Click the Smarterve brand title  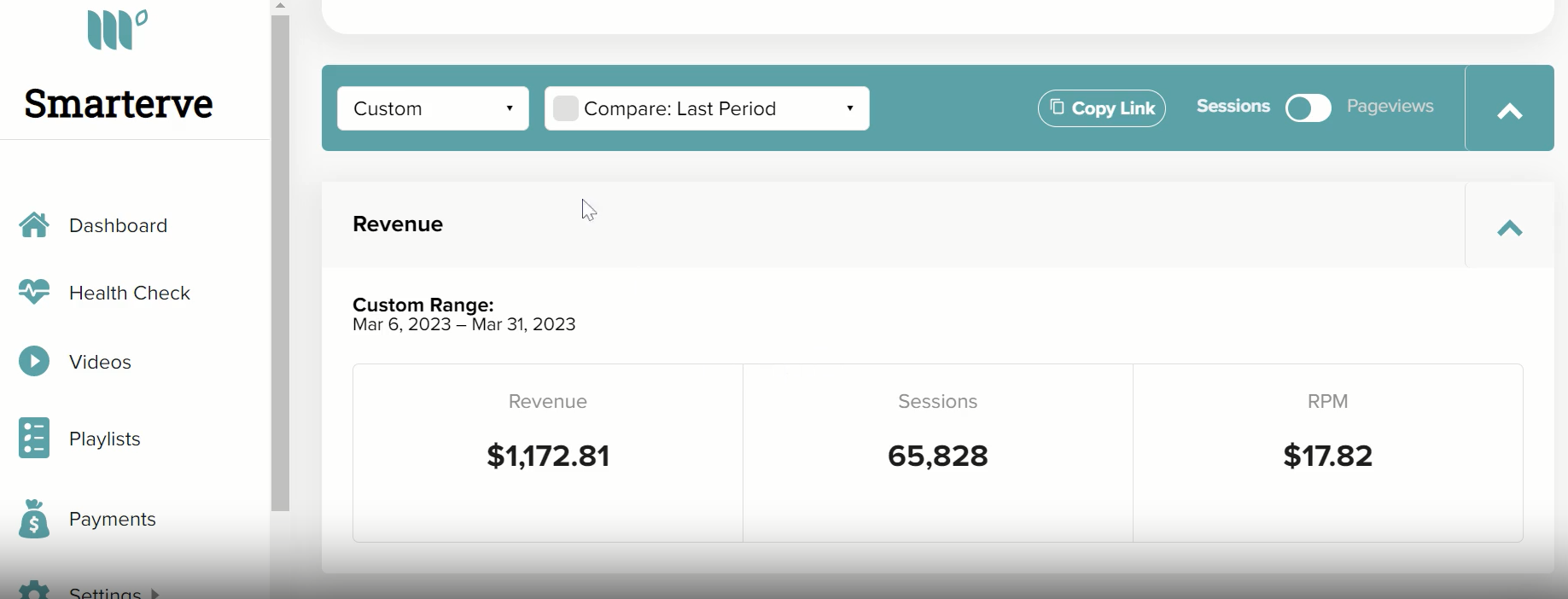(119, 104)
